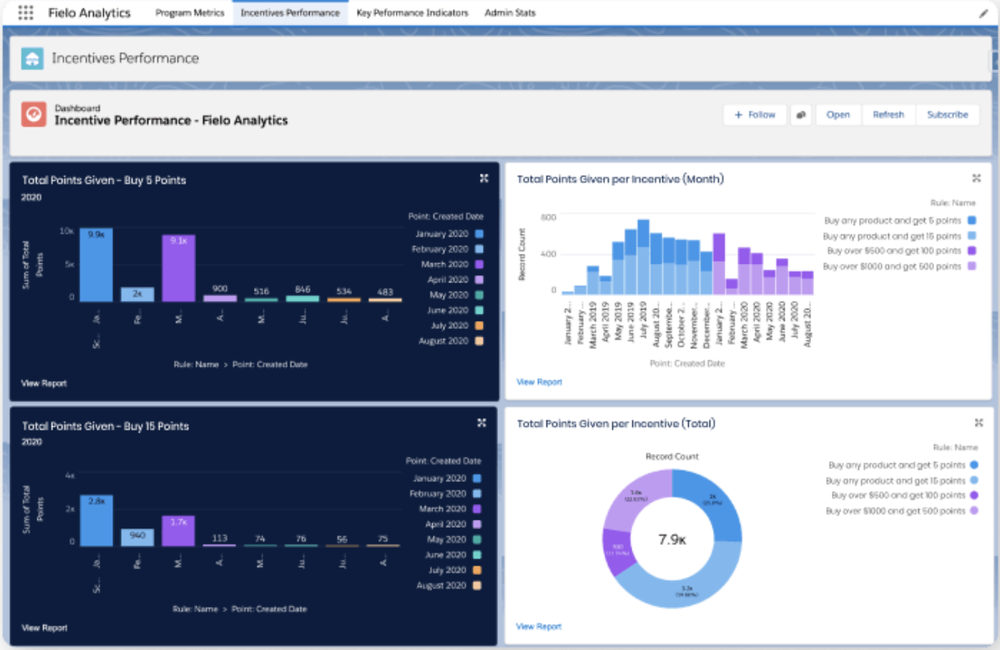The image size is (1000, 650).
Task: Select the 9.9k January bar in Buy 5 chart
Action: (96, 265)
